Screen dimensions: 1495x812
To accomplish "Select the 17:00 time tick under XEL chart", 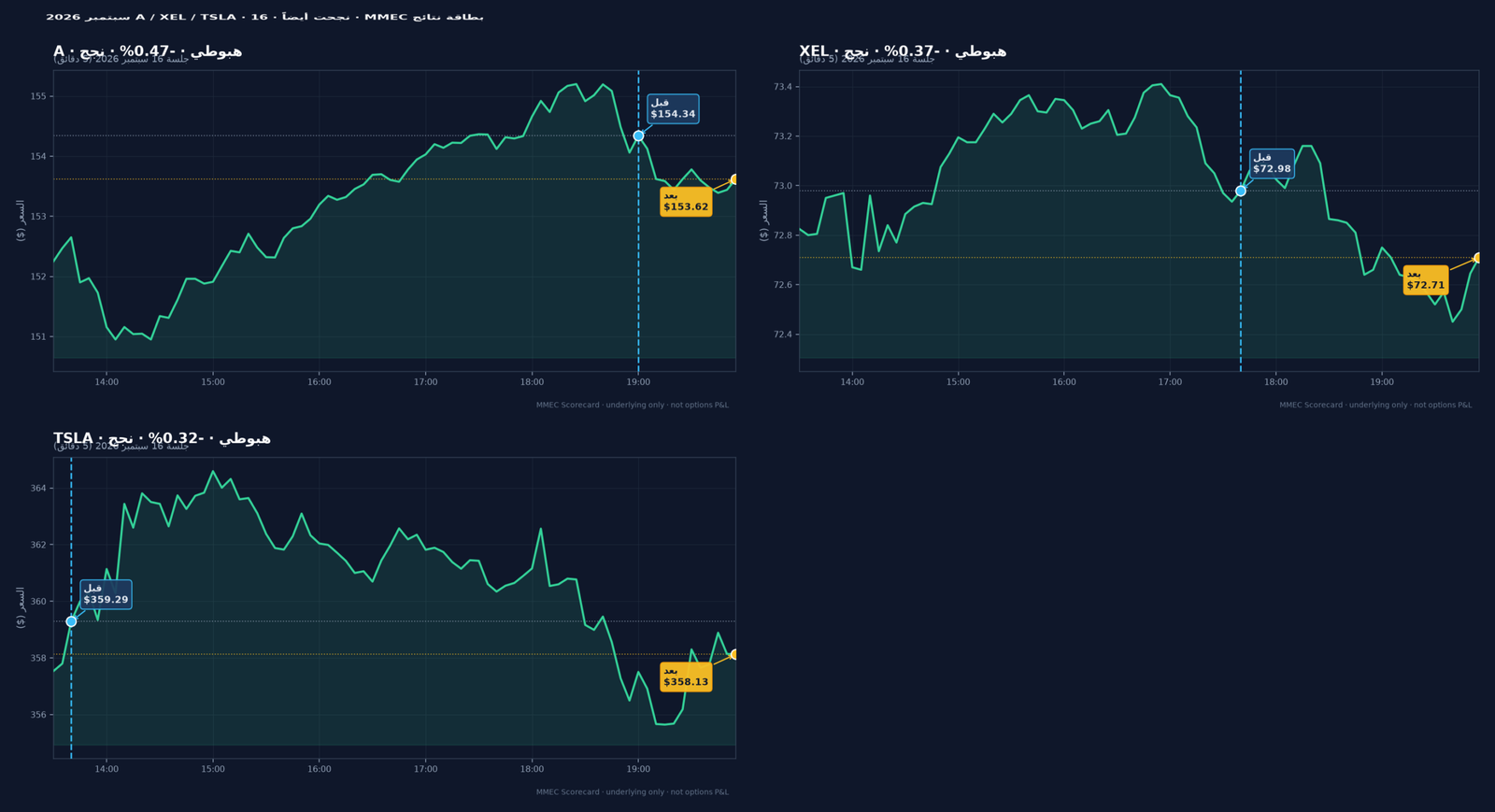I will [x=1170, y=382].
